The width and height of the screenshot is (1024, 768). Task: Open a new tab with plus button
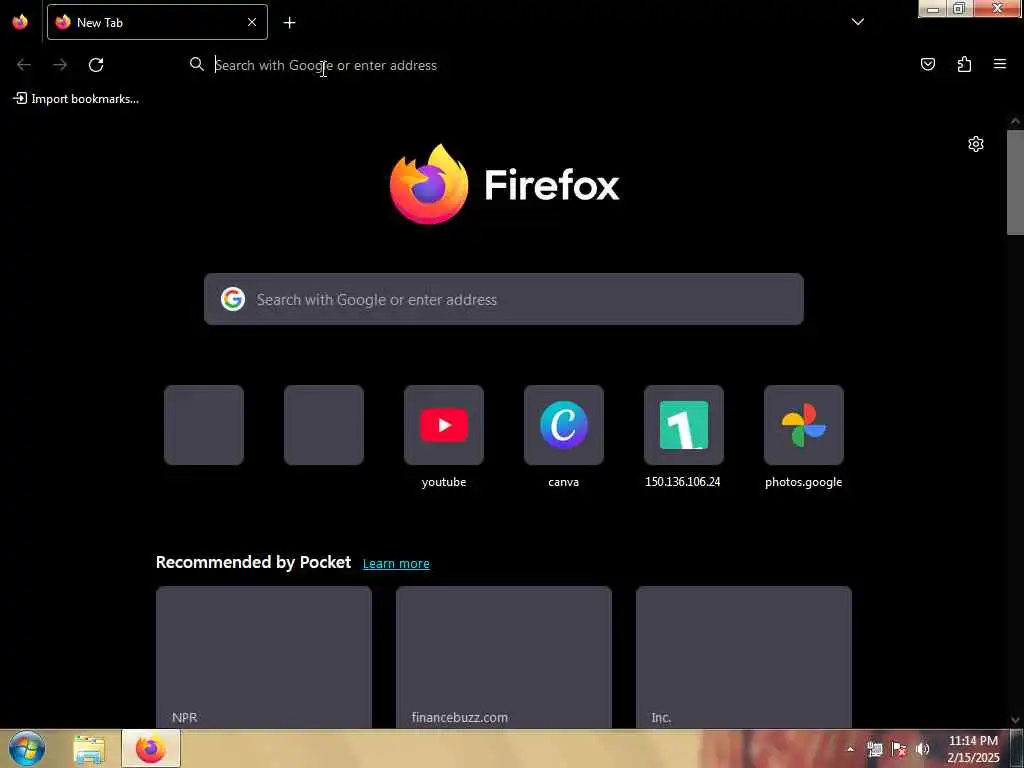tap(289, 23)
